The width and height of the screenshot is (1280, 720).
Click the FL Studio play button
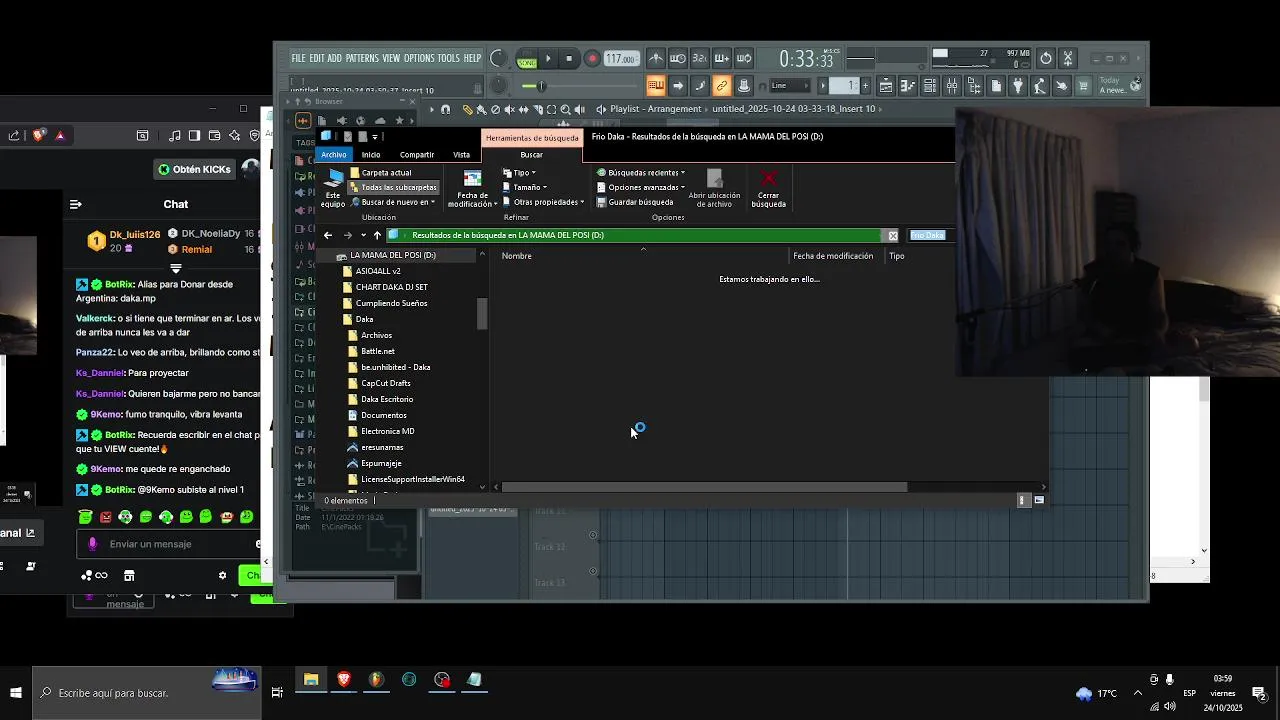tap(549, 58)
